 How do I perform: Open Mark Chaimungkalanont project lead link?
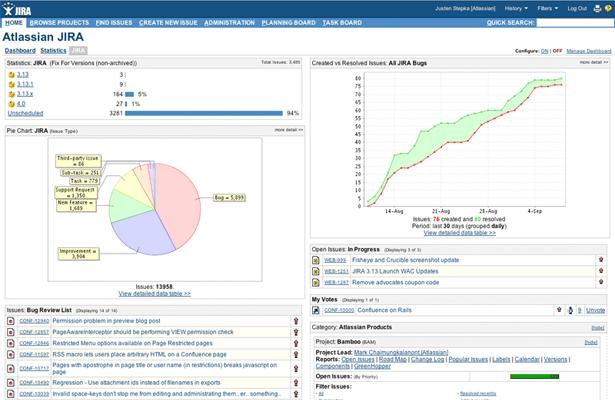tap(401, 353)
